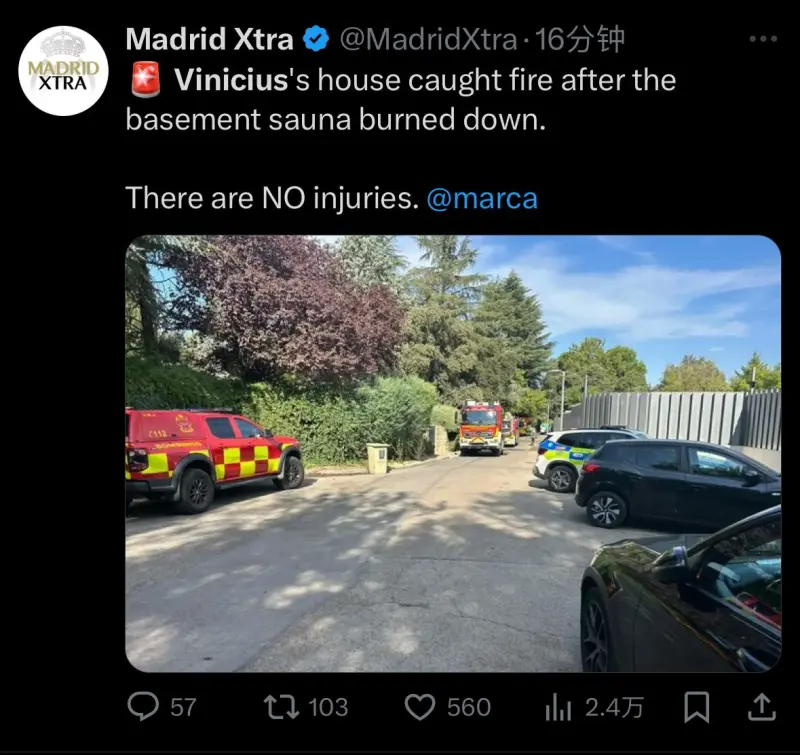Click the 57 replies count
This screenshot has width=800, height=755.
pos(183,708)
